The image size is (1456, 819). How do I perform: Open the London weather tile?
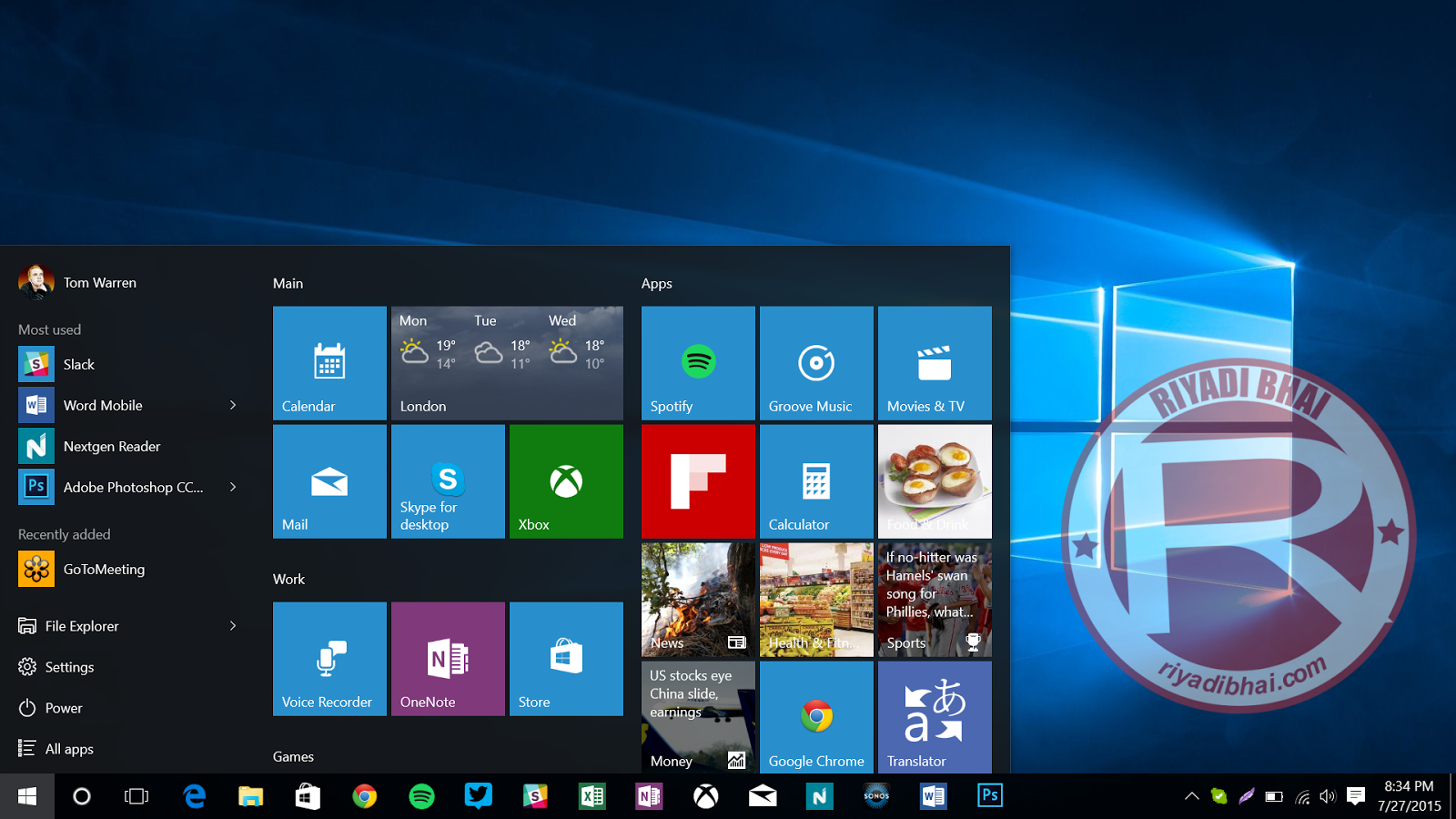pyautogui.click(x=507, y=363)
